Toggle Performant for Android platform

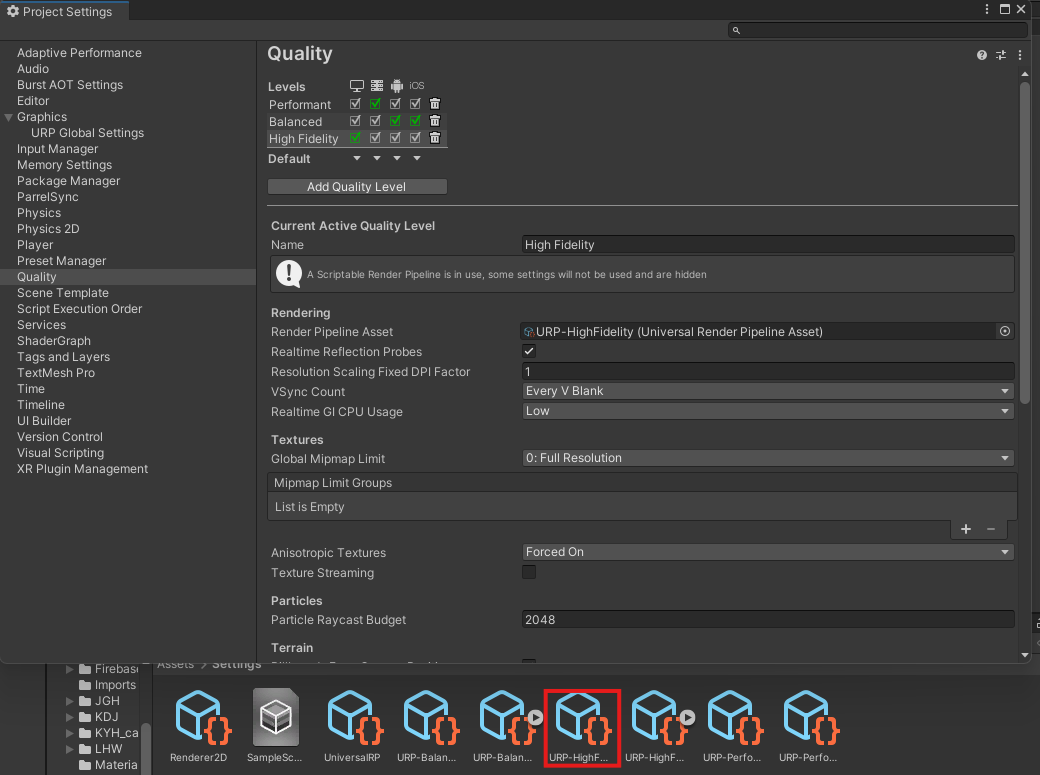(x=395, y=104)
